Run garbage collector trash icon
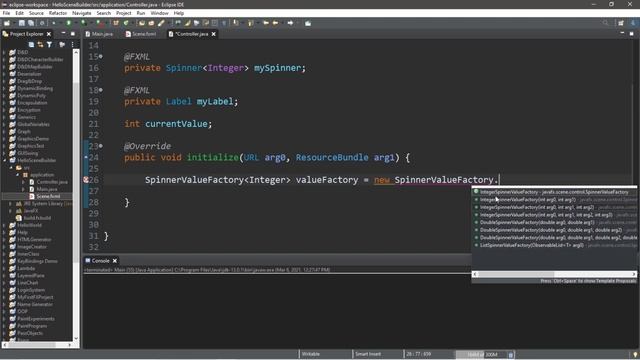The height and width of the screenshot is (360, 640). tap(511, 355)
